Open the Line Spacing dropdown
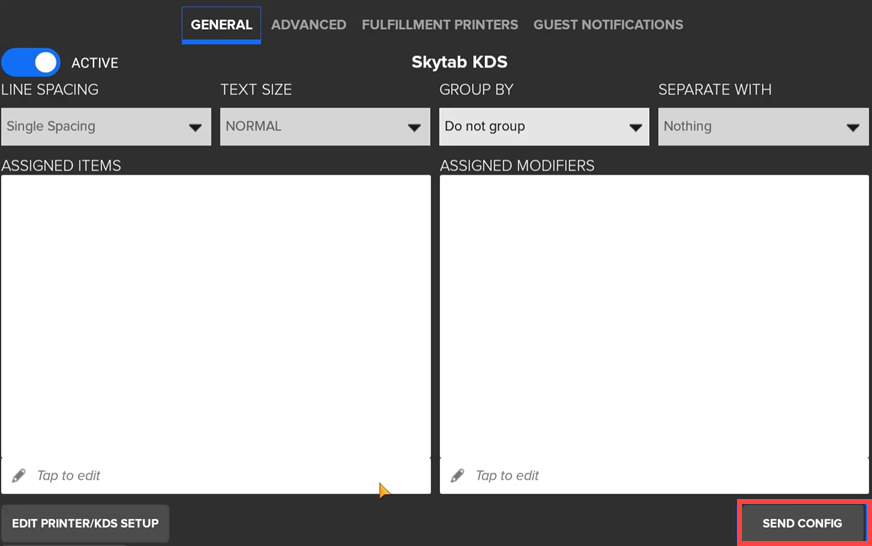This screenshot has height=546, width=872. pyautogui.click(x=105, y=127)
